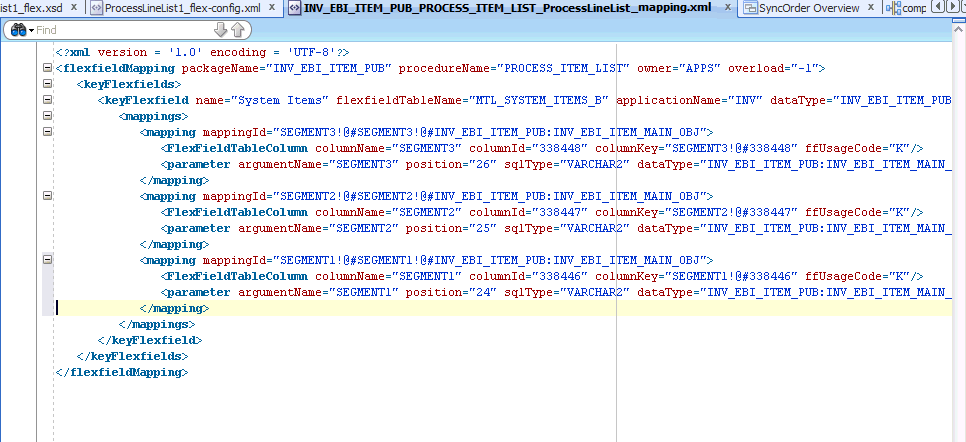
Task: Open the binoculars search options icon
Action: [x=22, y=30]
